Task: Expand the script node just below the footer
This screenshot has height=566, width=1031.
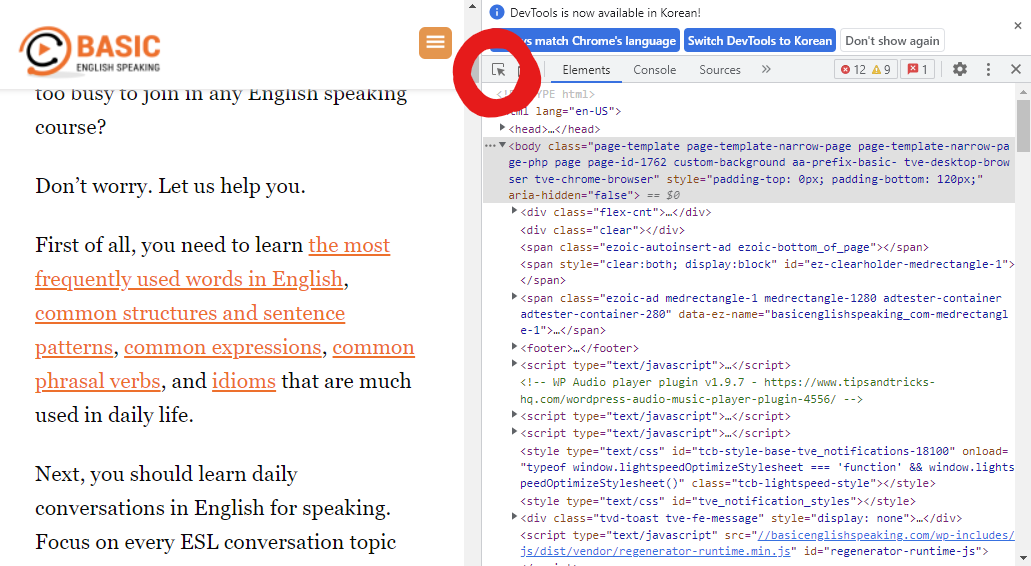Action: [x=514, y=364]
